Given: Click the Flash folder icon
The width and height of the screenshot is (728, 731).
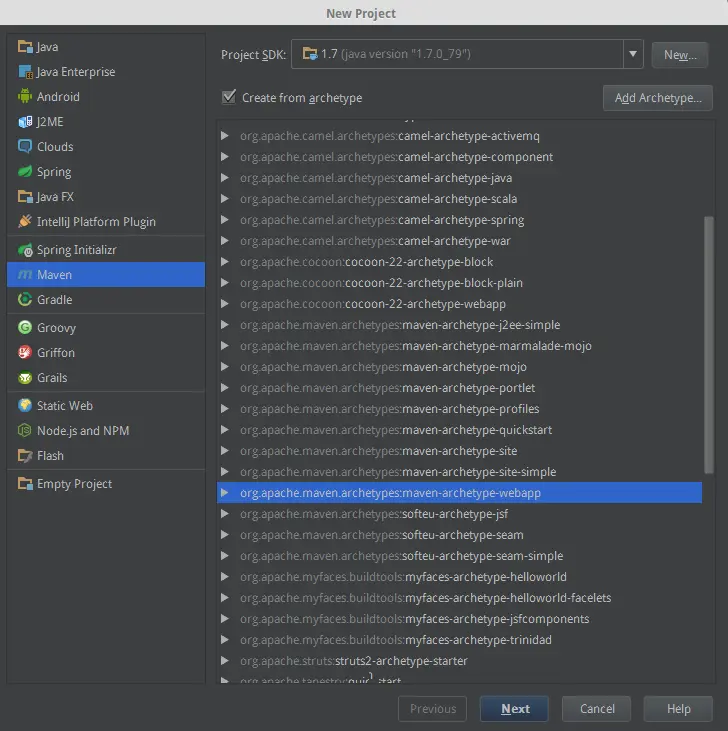Looking at the screenshot, I should (25, 455).
